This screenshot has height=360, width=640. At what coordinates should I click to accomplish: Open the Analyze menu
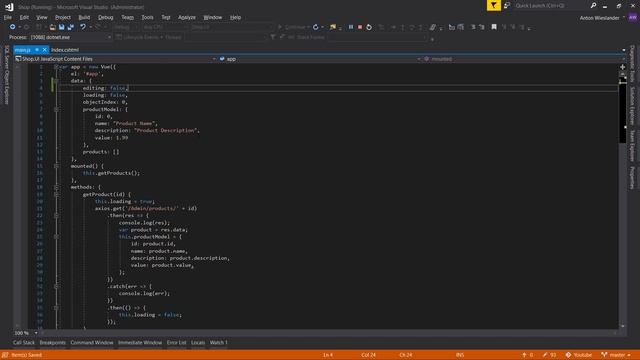(187, 18)
